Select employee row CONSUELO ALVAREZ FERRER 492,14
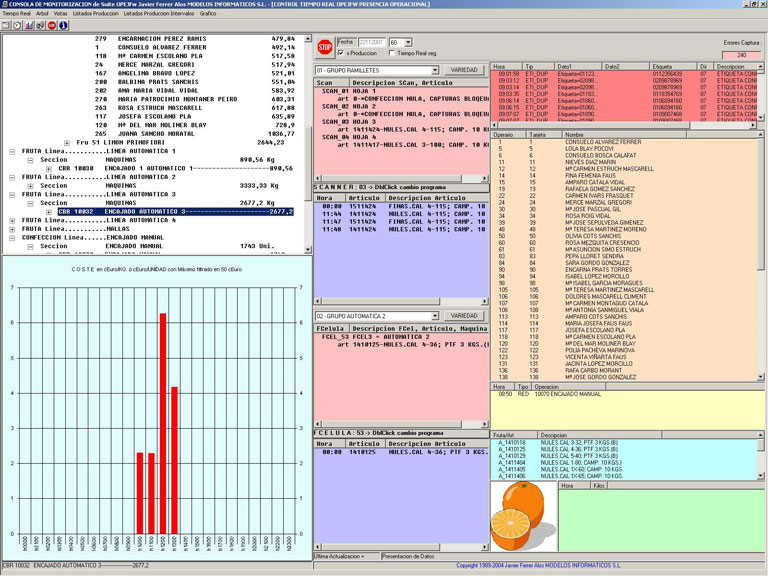This screenshot has width=768, height=576. (x=195, y=48)
